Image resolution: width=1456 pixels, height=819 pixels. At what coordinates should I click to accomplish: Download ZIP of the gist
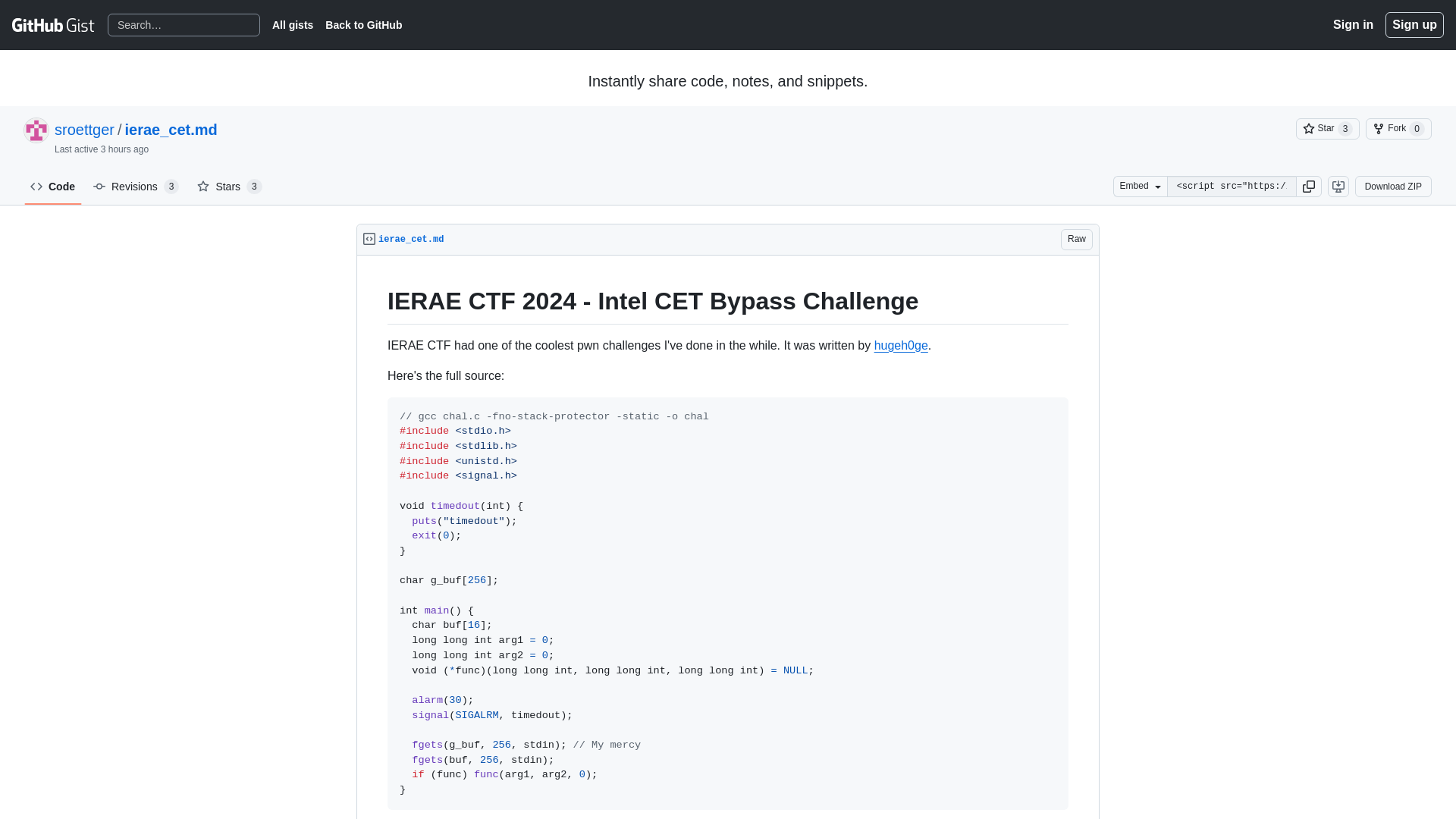(1393, 187)
